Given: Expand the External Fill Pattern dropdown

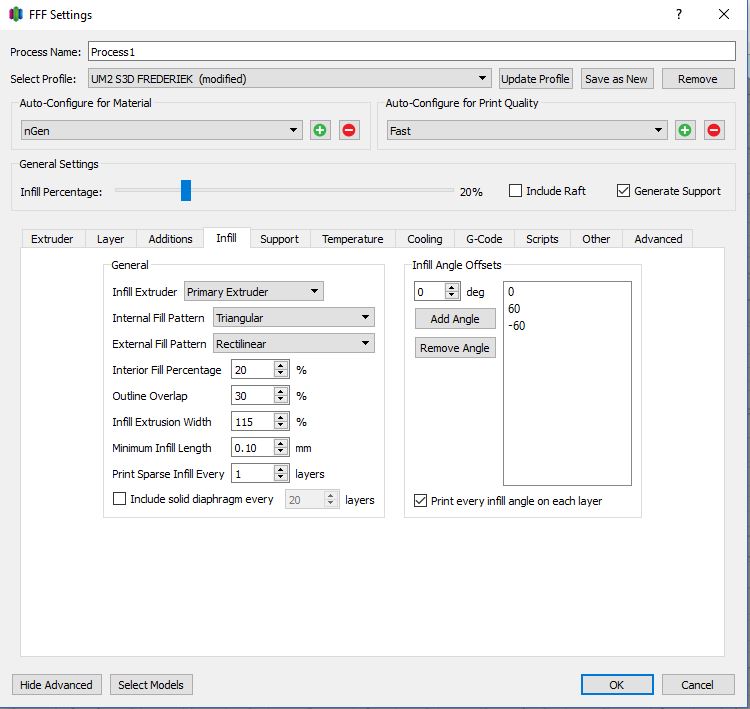Looking at the screenshot, I should coord(294,344).
